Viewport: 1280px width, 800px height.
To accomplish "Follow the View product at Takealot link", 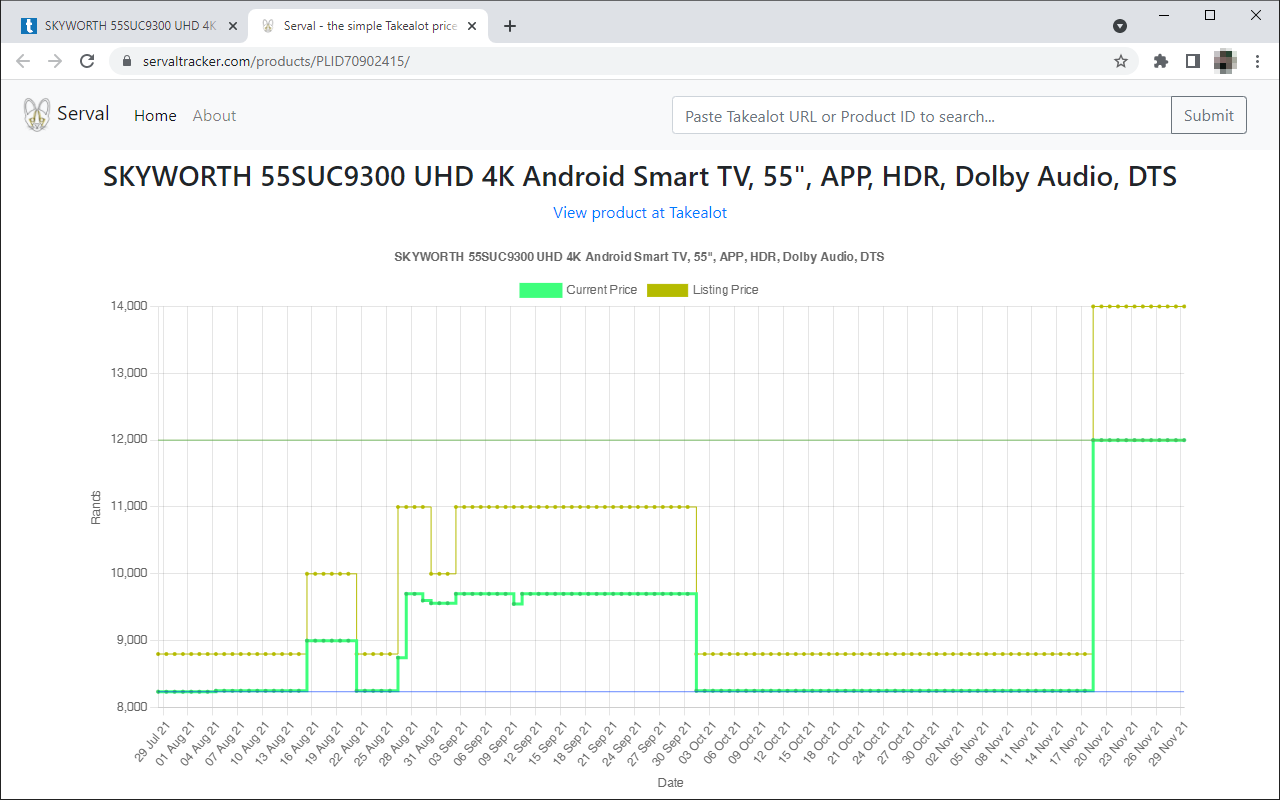I will (x=640, y=213).
